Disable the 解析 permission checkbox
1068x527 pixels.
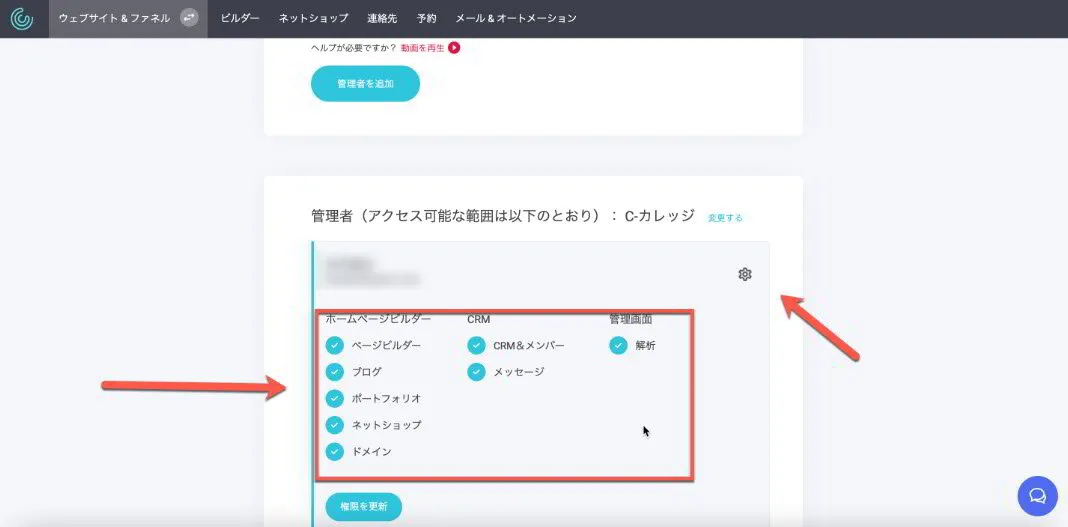coord(619,346)
